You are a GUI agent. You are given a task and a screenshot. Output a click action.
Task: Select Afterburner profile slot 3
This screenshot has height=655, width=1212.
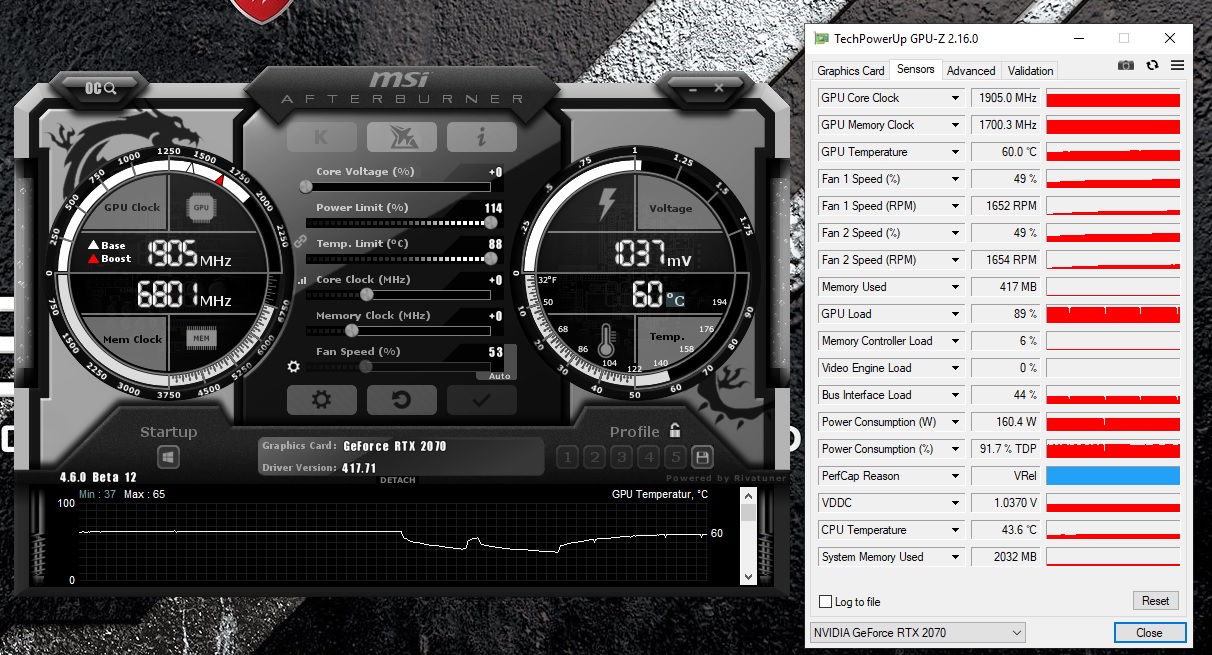pos(621,458)
